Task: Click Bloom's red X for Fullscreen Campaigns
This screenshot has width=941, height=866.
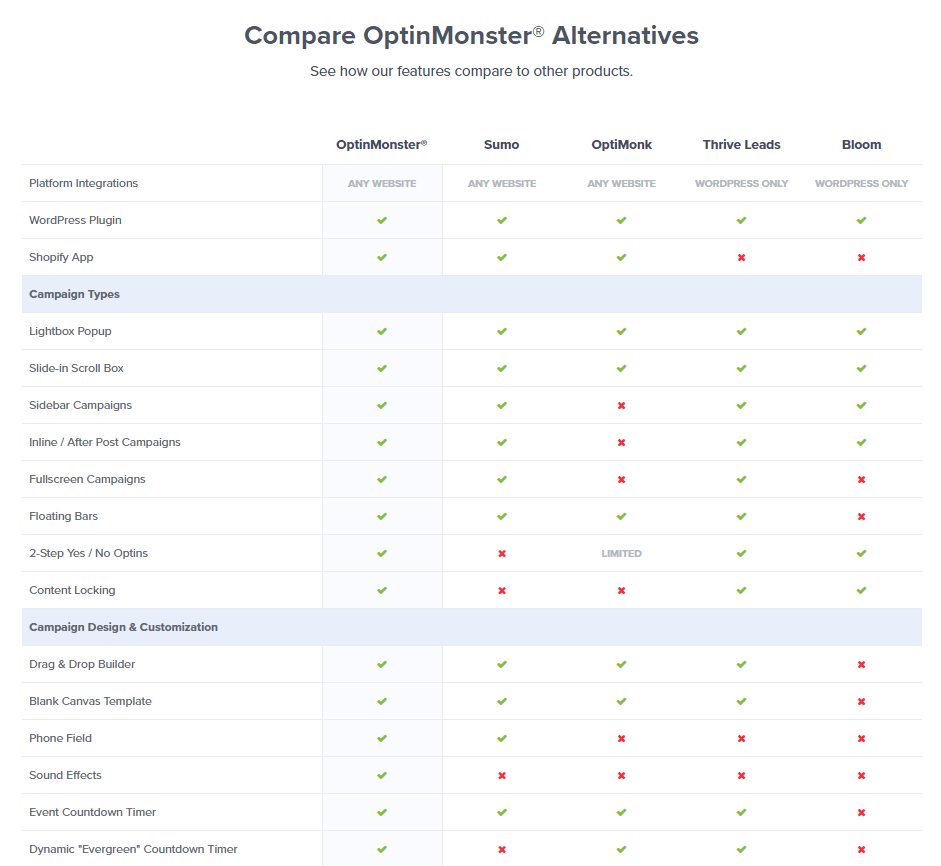Action: click(x=861, y=480)
